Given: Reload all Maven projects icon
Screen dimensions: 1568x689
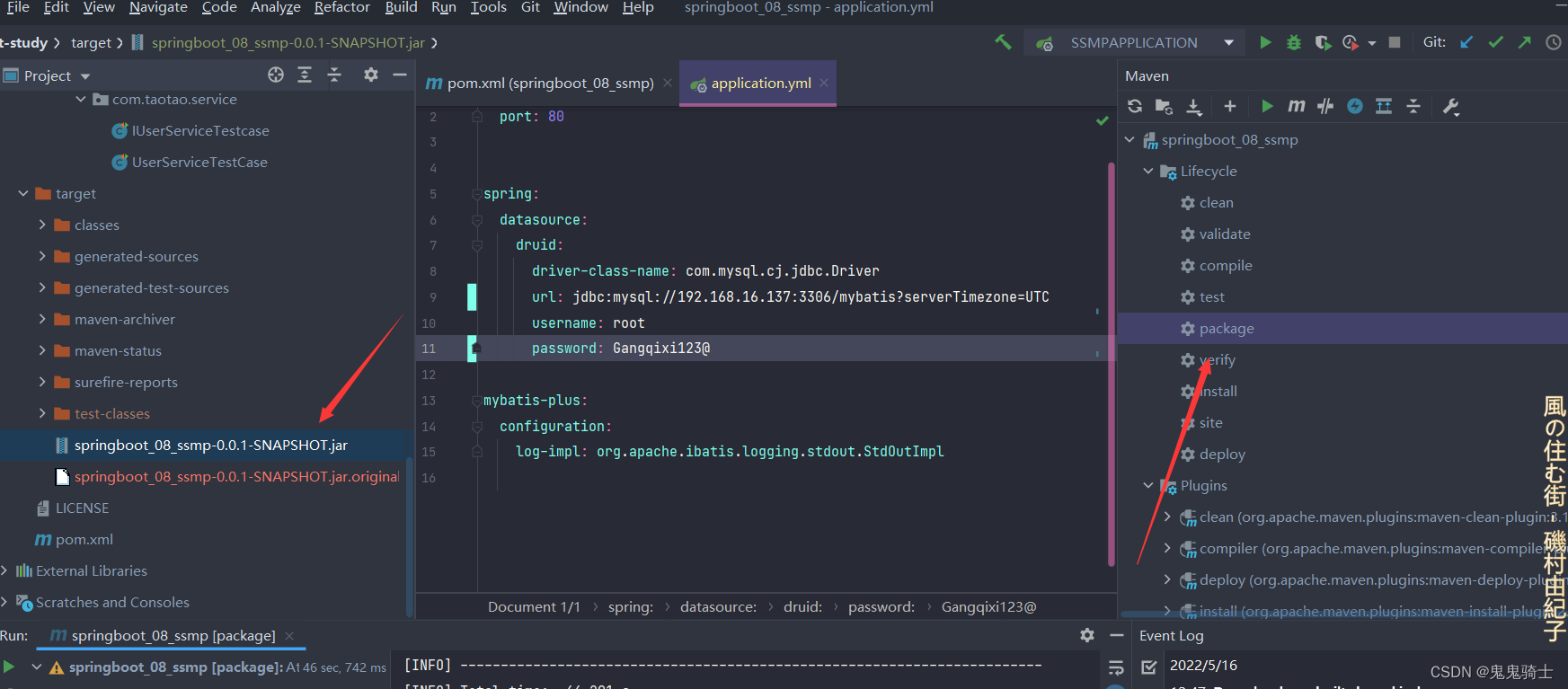Looking at the screenshot, I should [x=1135, y=106].
